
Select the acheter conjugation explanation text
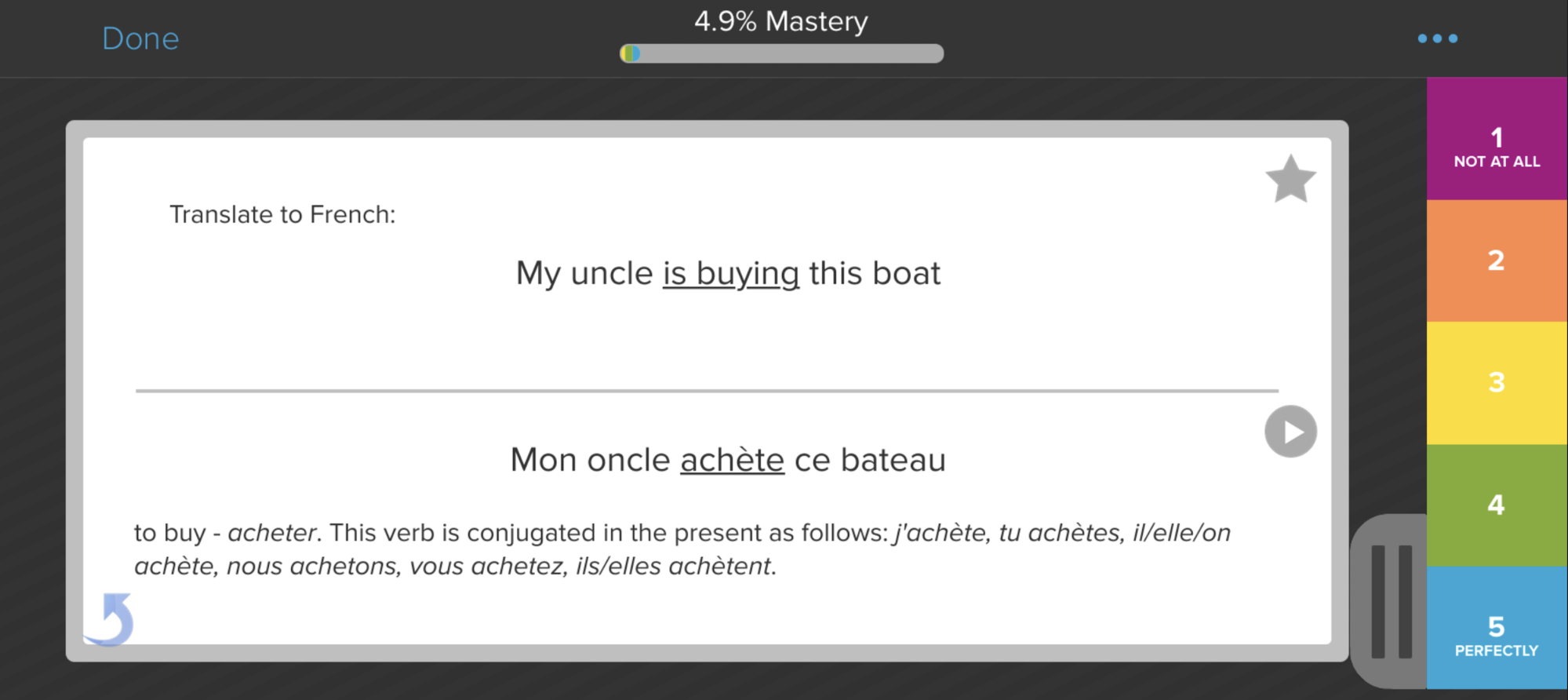click(x=682, y=548)
